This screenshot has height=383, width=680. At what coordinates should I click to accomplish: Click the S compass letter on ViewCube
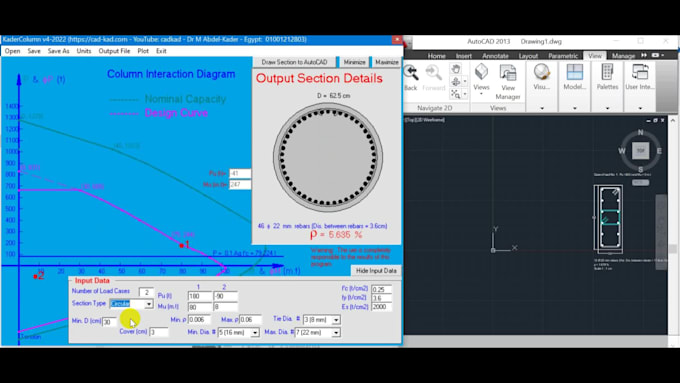click(x=641, y=169)
